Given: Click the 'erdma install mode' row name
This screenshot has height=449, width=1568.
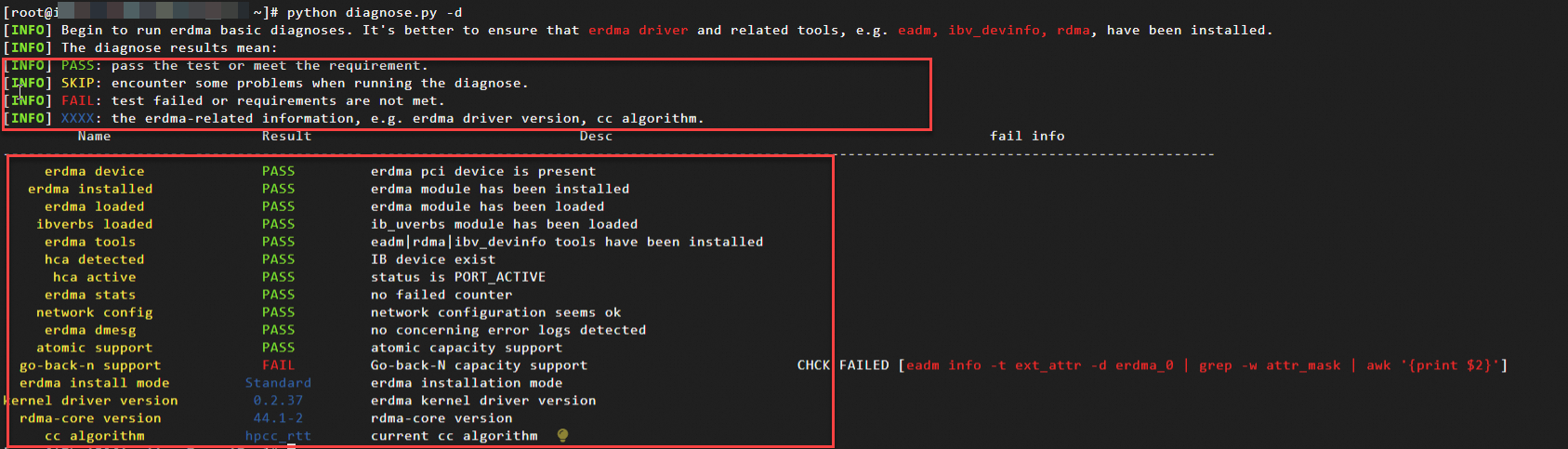Looking at the screenshot, I should pos(95,383).
